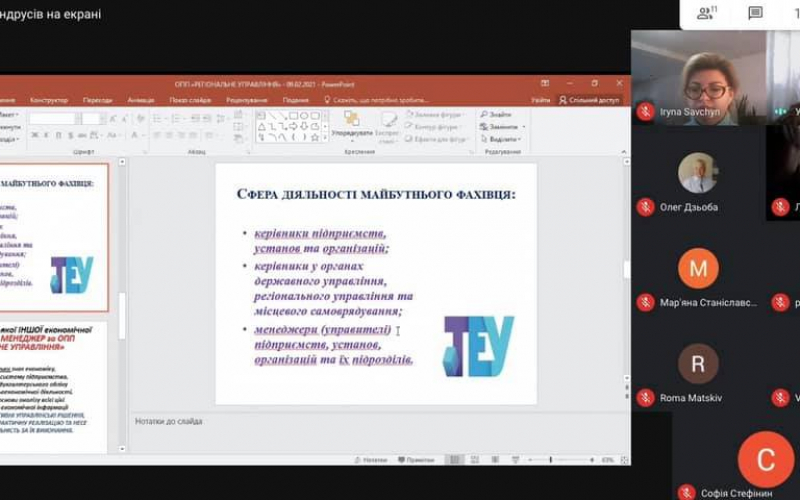This screenshot has height=500, width=800.
Task: Open Arrange (Упорядкувати) dropdown
Action: pyautogui.click(x=352, y=127)
